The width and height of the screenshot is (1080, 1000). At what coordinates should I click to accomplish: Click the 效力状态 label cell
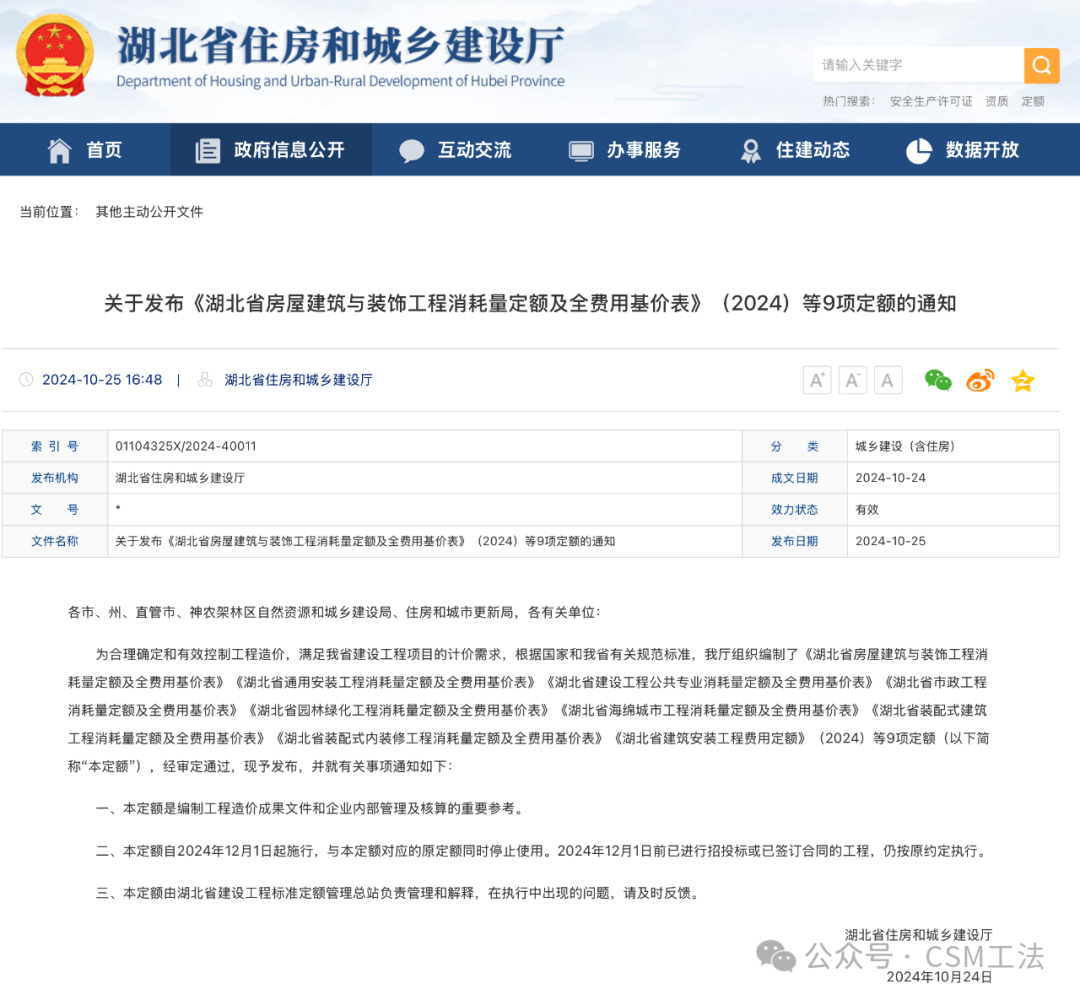click(795, 510)
